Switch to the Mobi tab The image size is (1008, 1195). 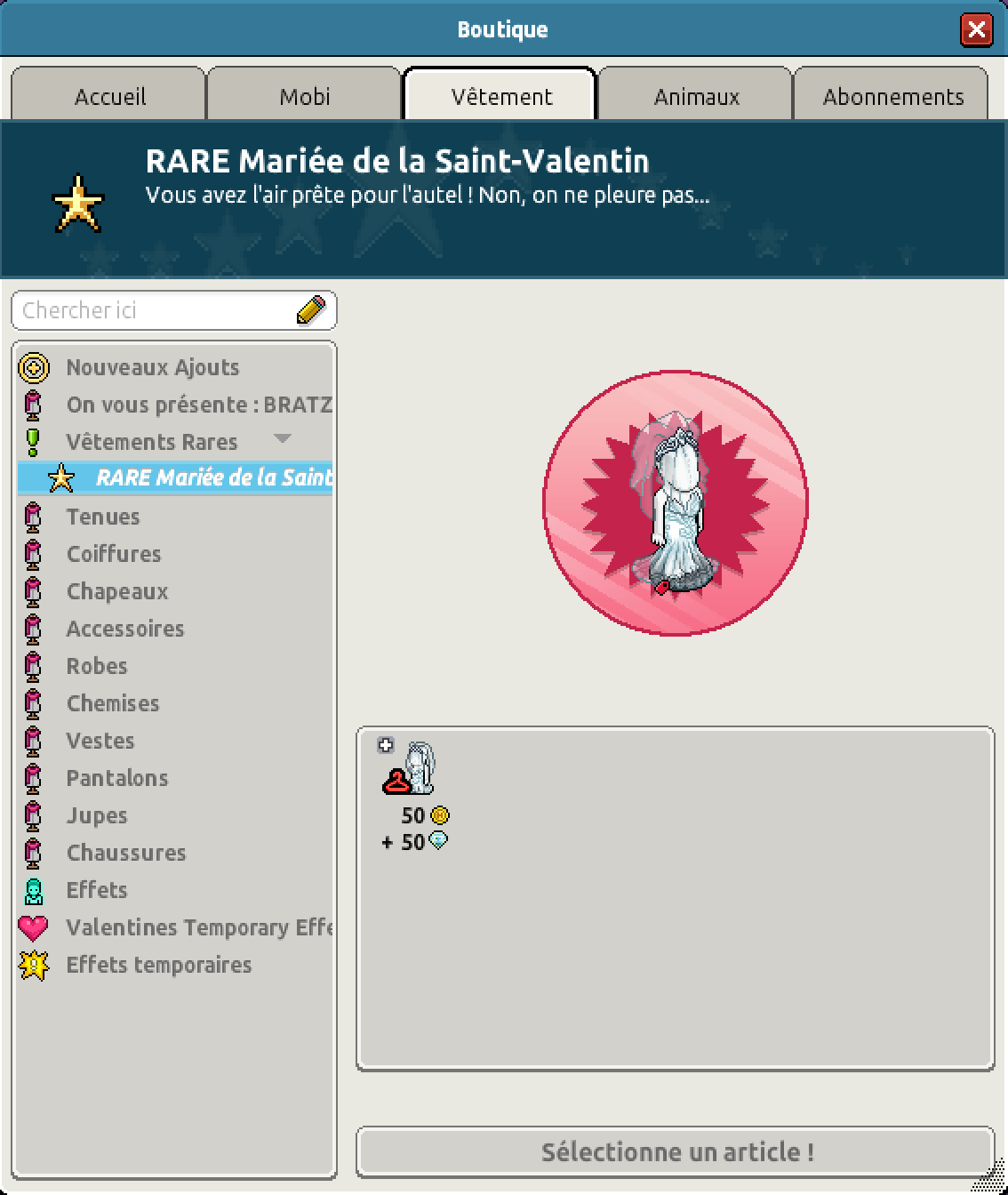[x=304, y=93]
